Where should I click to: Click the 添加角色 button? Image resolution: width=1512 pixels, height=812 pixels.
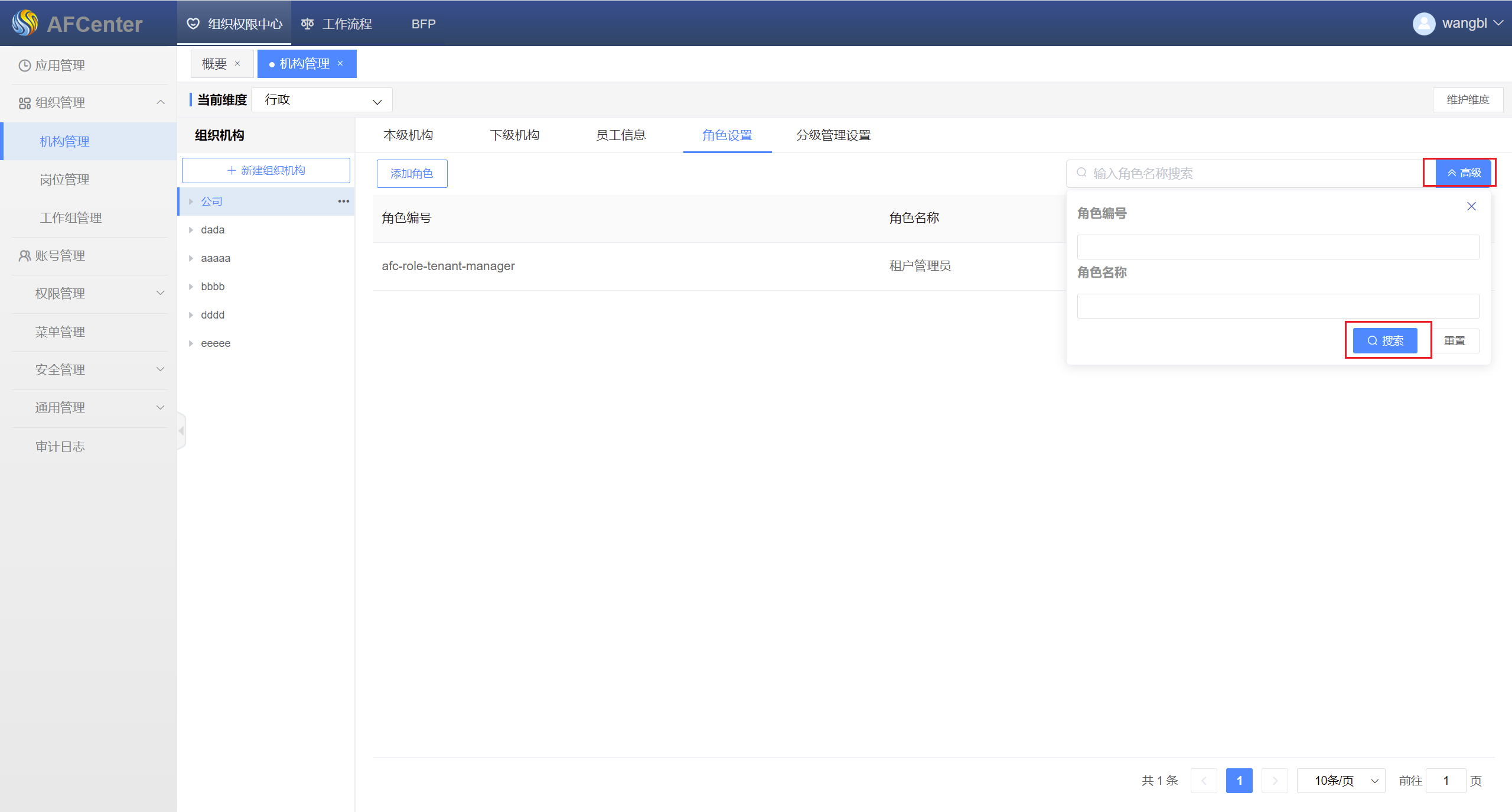(x=412, y=173)
